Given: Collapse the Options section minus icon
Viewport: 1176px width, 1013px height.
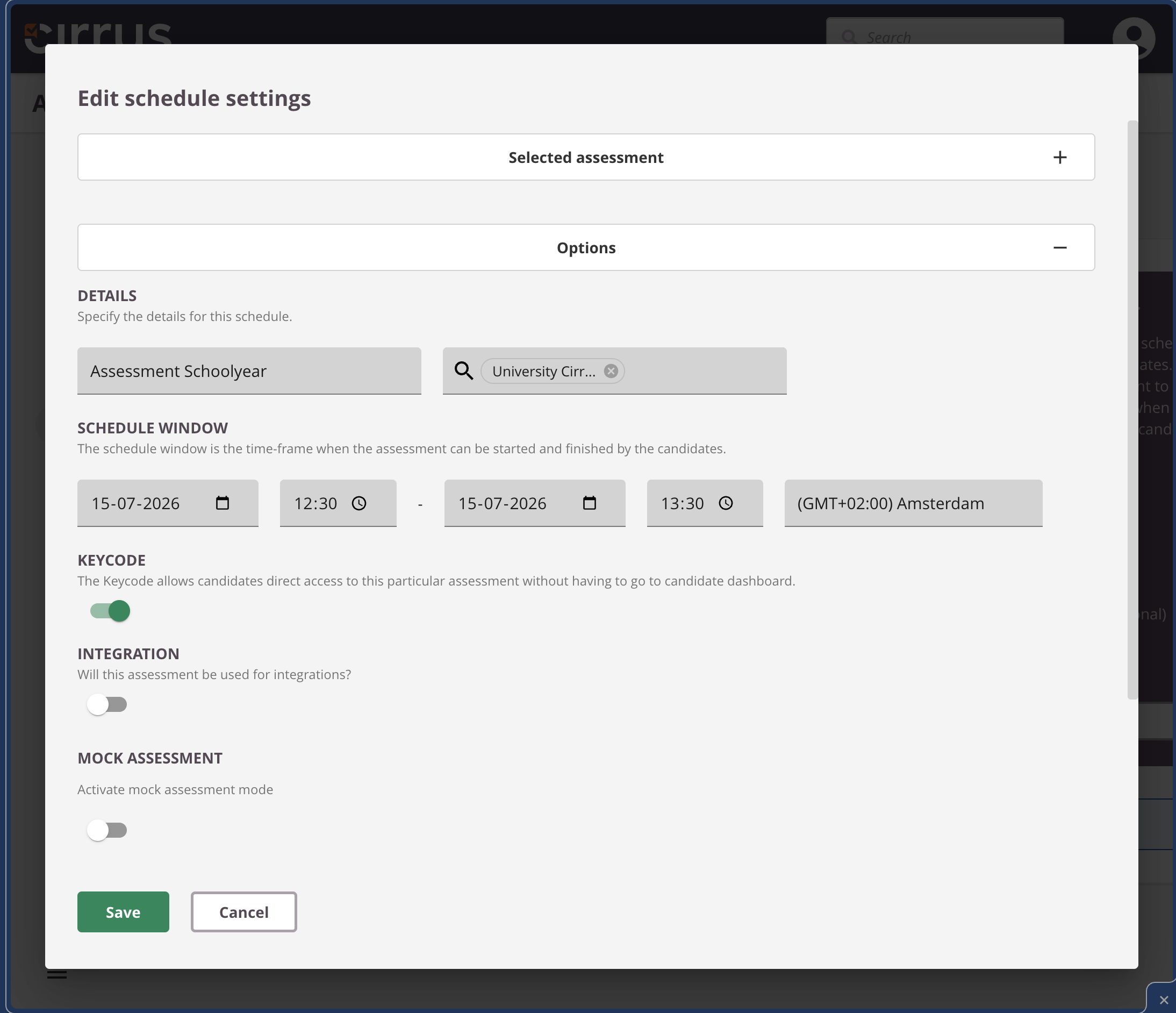Looking at the screenshot, I should [x=1060, y=247].
